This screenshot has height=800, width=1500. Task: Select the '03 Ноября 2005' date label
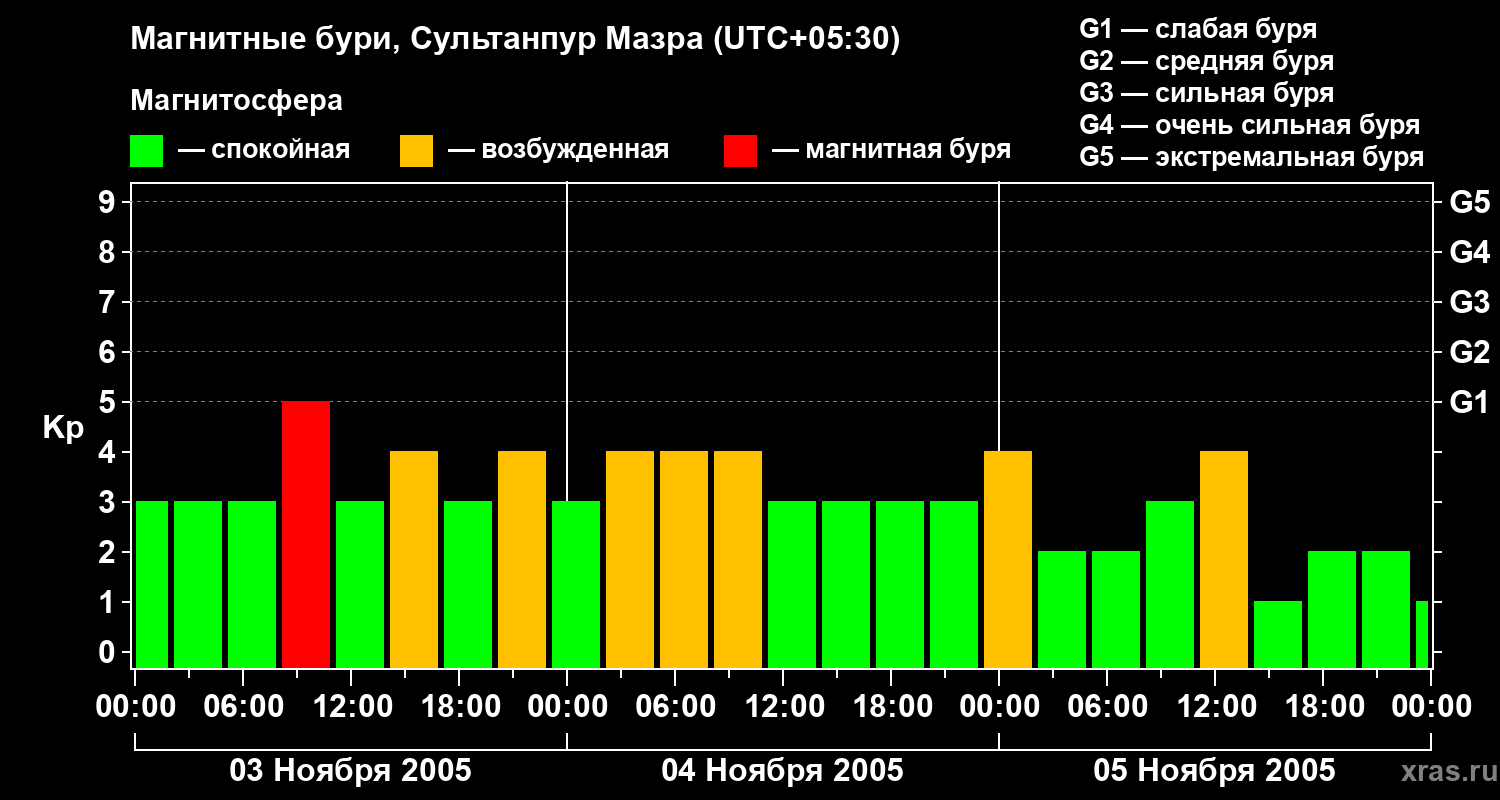(350, 771)
